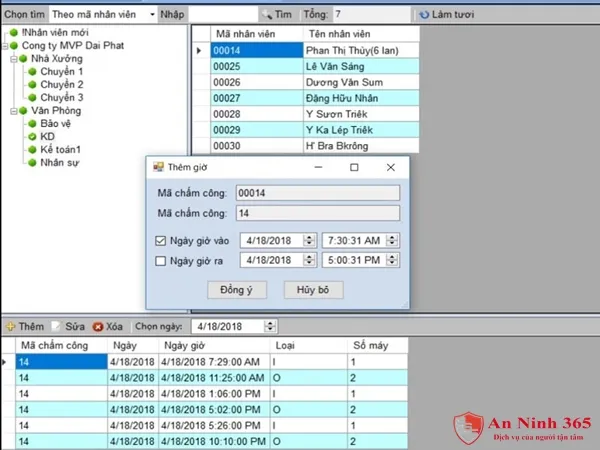This screenshot has width=600, height=450.
Task: Click the Làm tươi refresh icon
Action: 424,15
